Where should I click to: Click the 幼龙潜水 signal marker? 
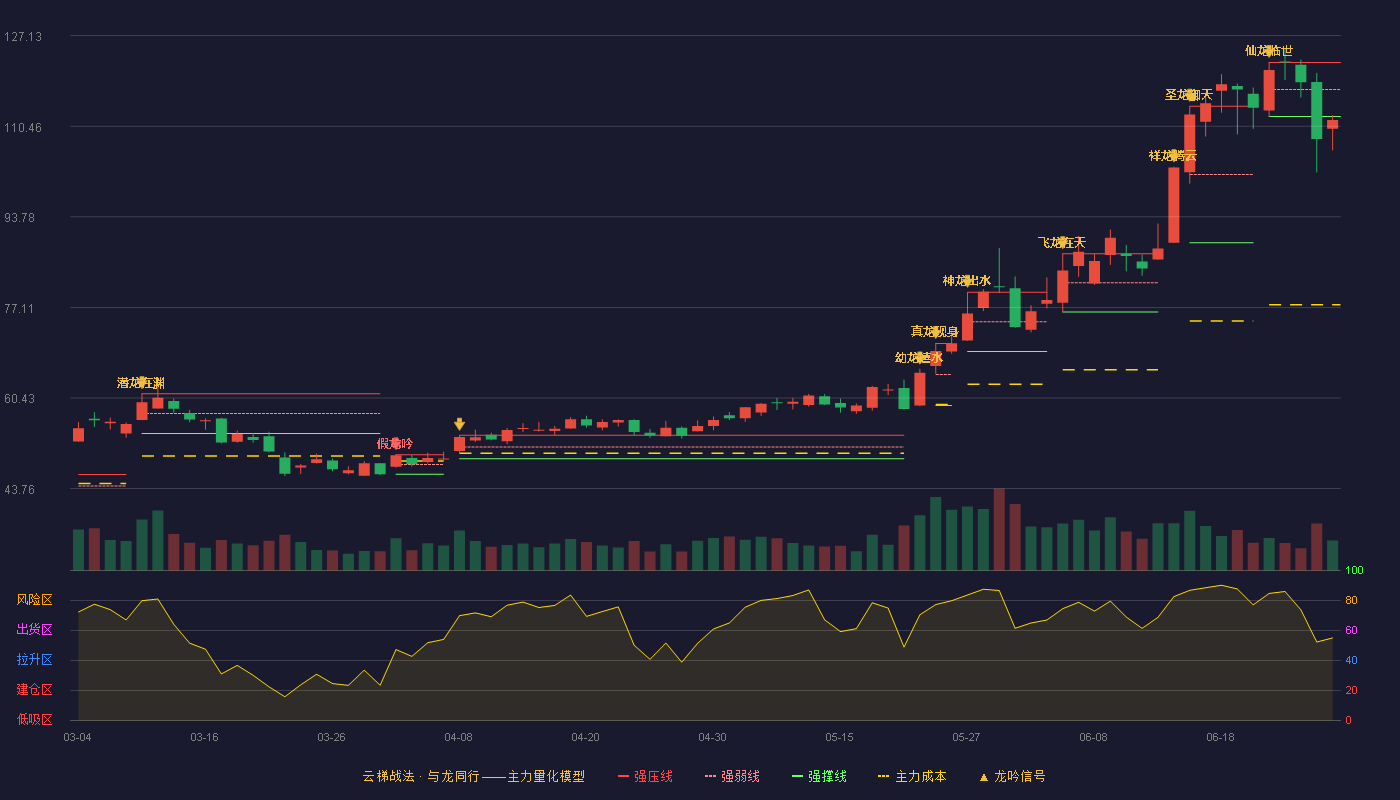click(x=919, y=357)
